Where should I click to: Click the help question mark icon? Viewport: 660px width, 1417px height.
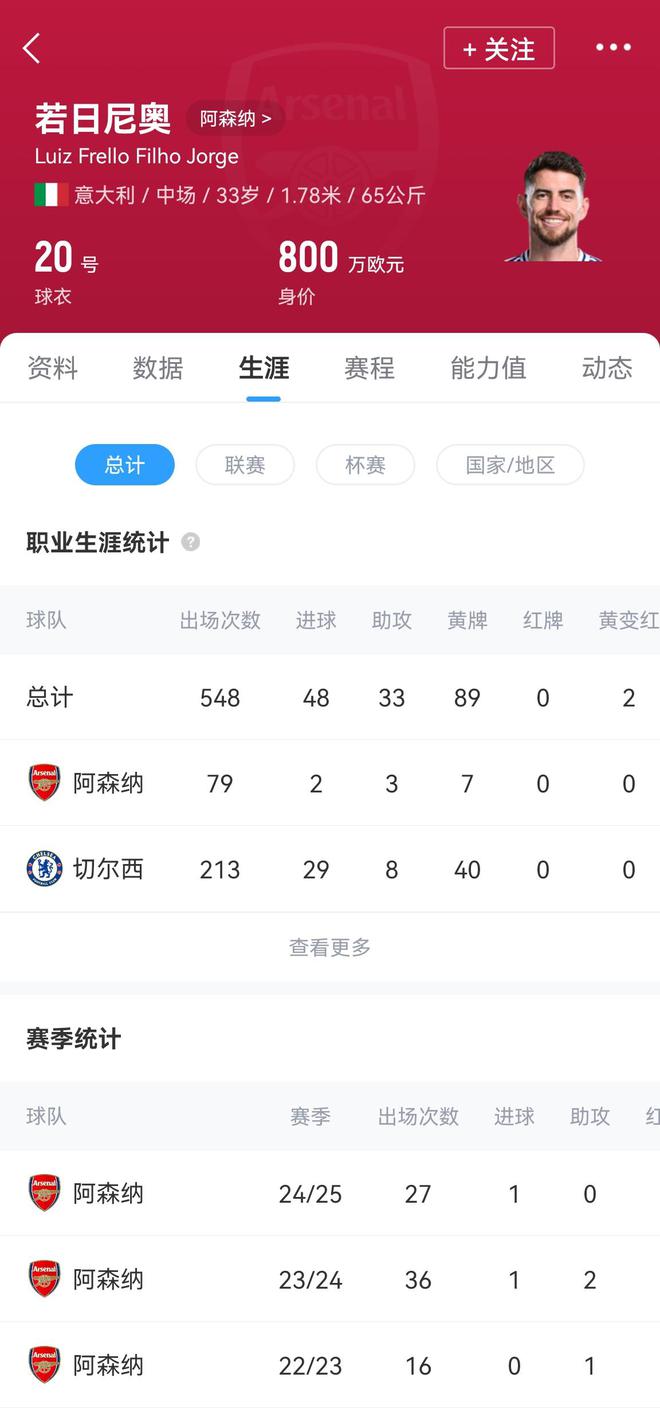click(190, 542)
